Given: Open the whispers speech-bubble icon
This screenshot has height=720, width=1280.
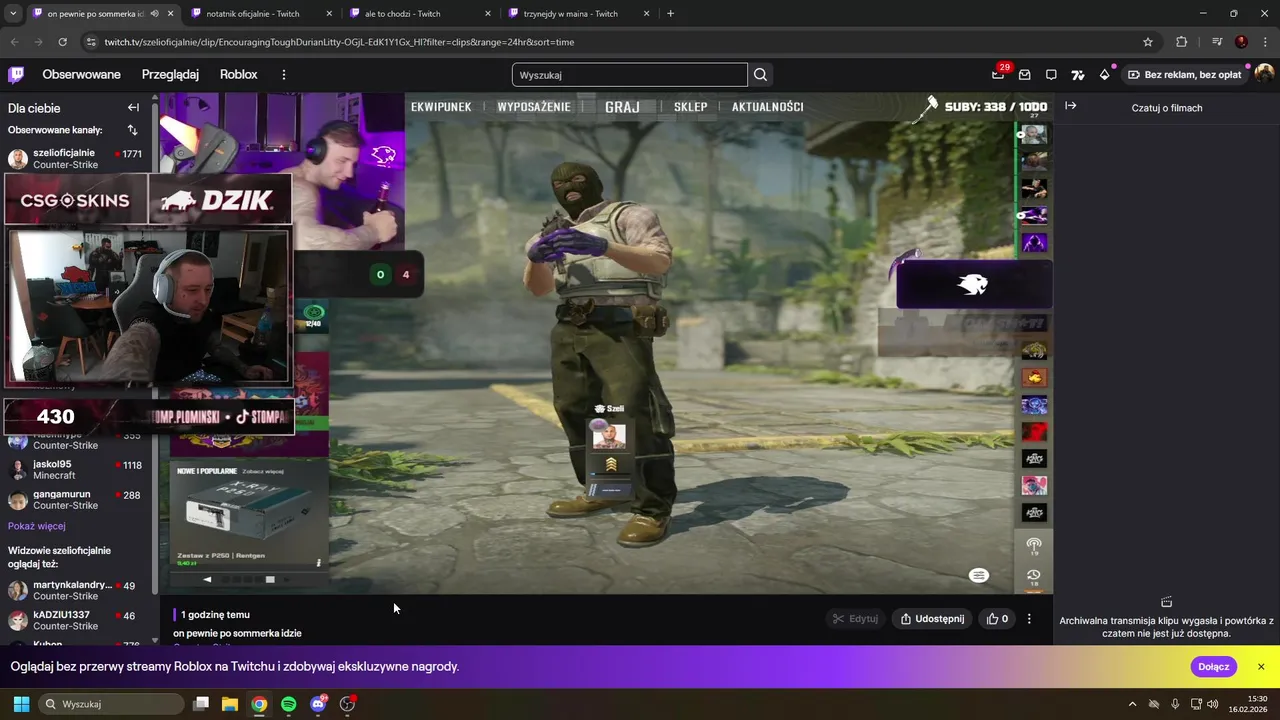Looking at the screenshot, I should [x=1051, y=75].
